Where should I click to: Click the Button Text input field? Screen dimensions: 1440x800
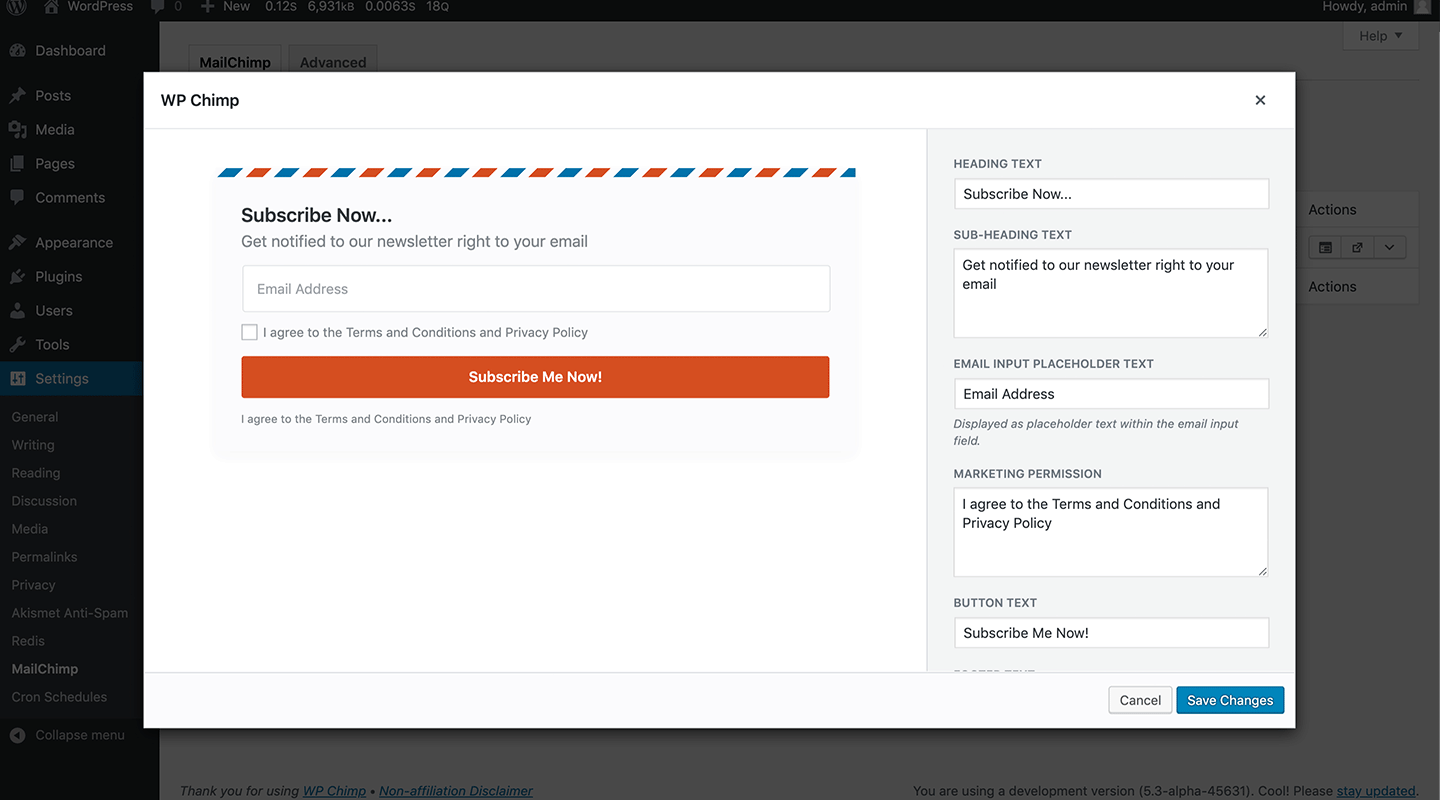pyautogui.click(x=1111, y=633)
